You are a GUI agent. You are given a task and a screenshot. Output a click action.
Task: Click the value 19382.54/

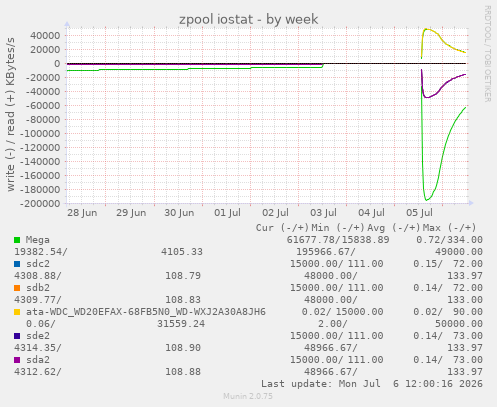pos(41,252)
